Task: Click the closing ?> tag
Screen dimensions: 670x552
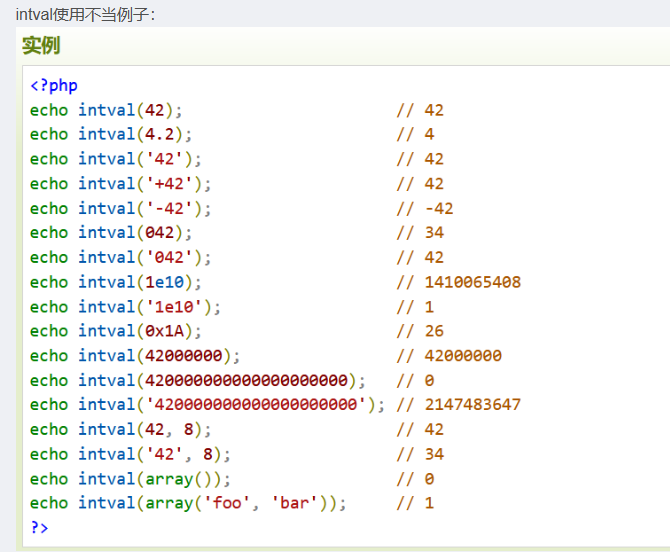Action: tap(39, 527)
